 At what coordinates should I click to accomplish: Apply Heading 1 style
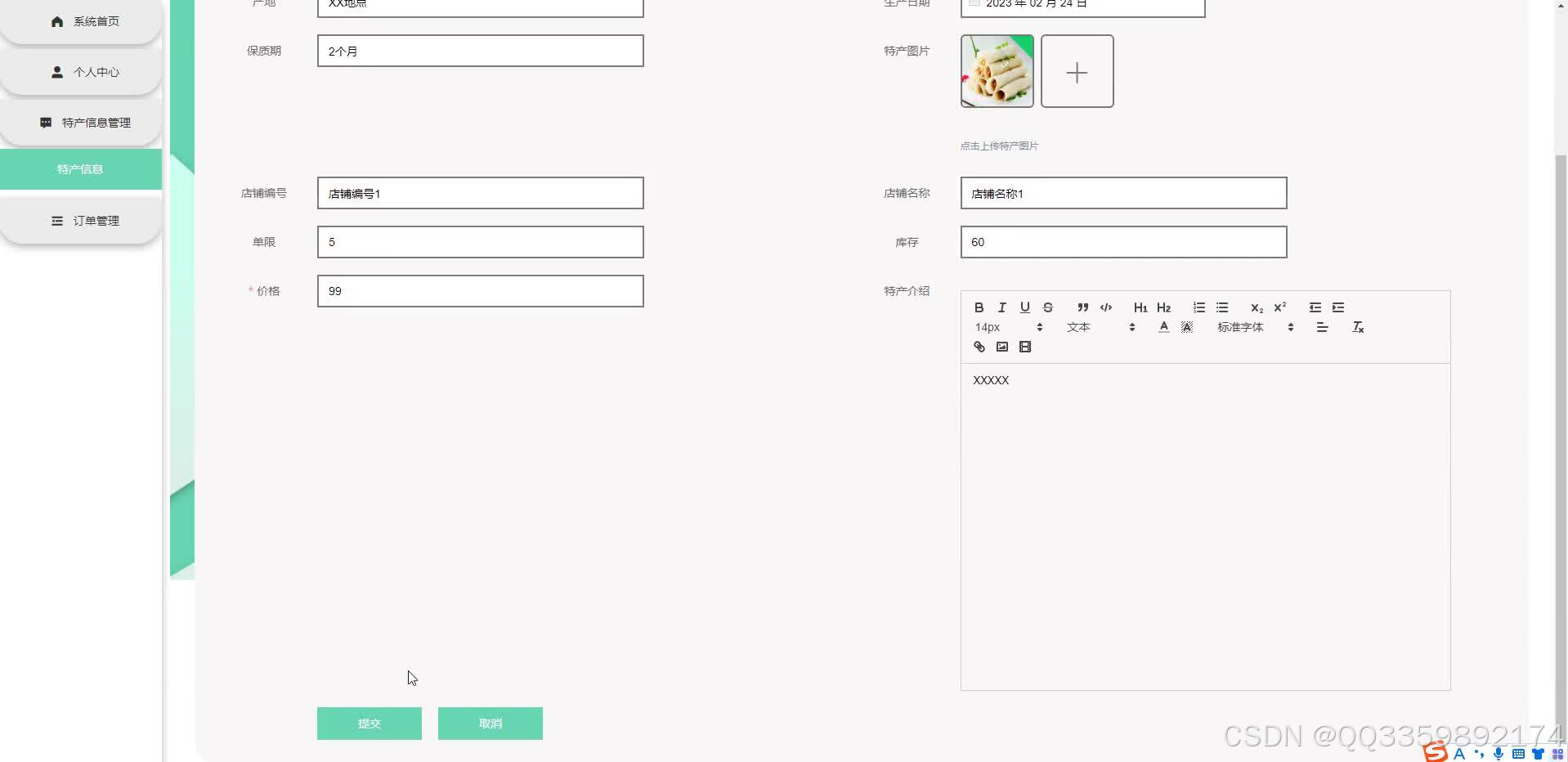click(1140, 307)
